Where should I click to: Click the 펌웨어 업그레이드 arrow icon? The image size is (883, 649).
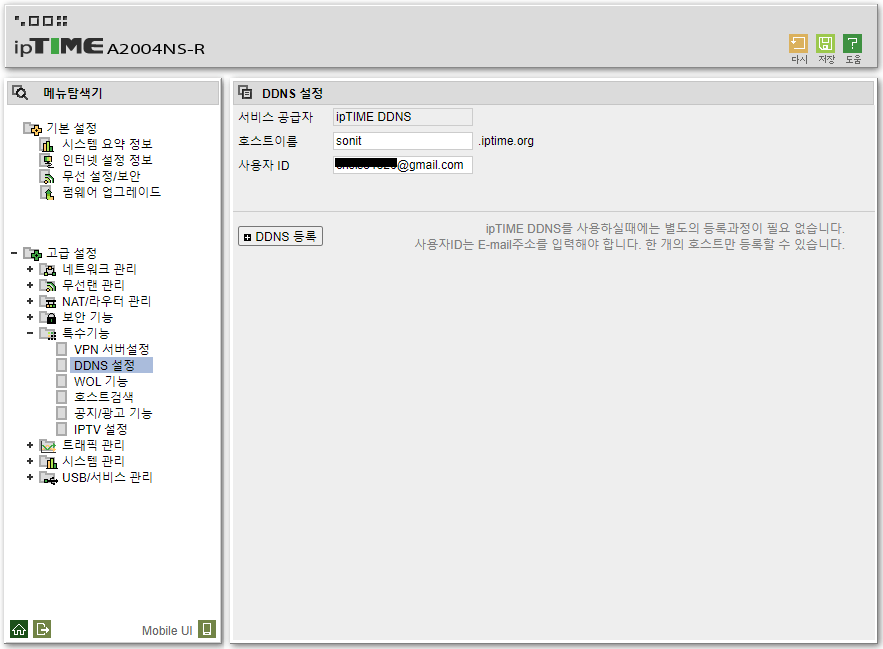point(47,193)
